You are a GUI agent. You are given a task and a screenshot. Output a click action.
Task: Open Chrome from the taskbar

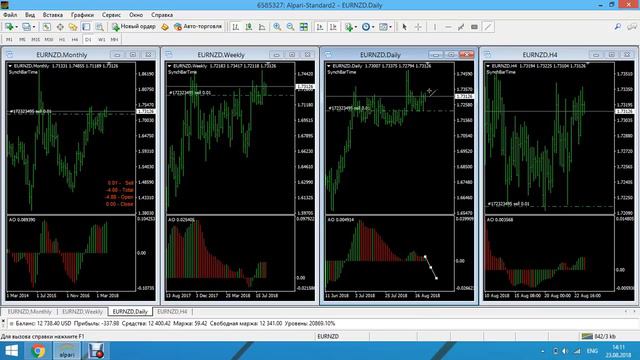(x=38, y=351)
